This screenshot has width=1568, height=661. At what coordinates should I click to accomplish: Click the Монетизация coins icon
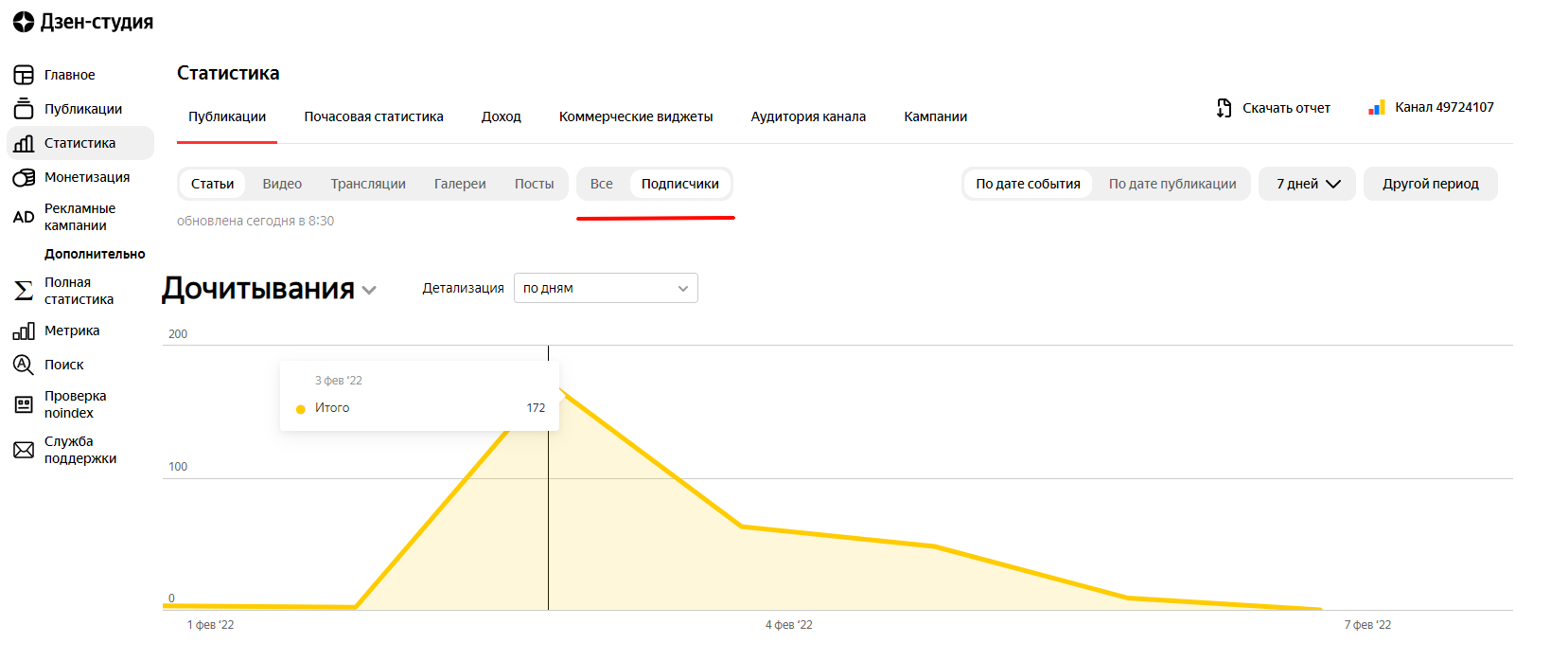point(24,177)
